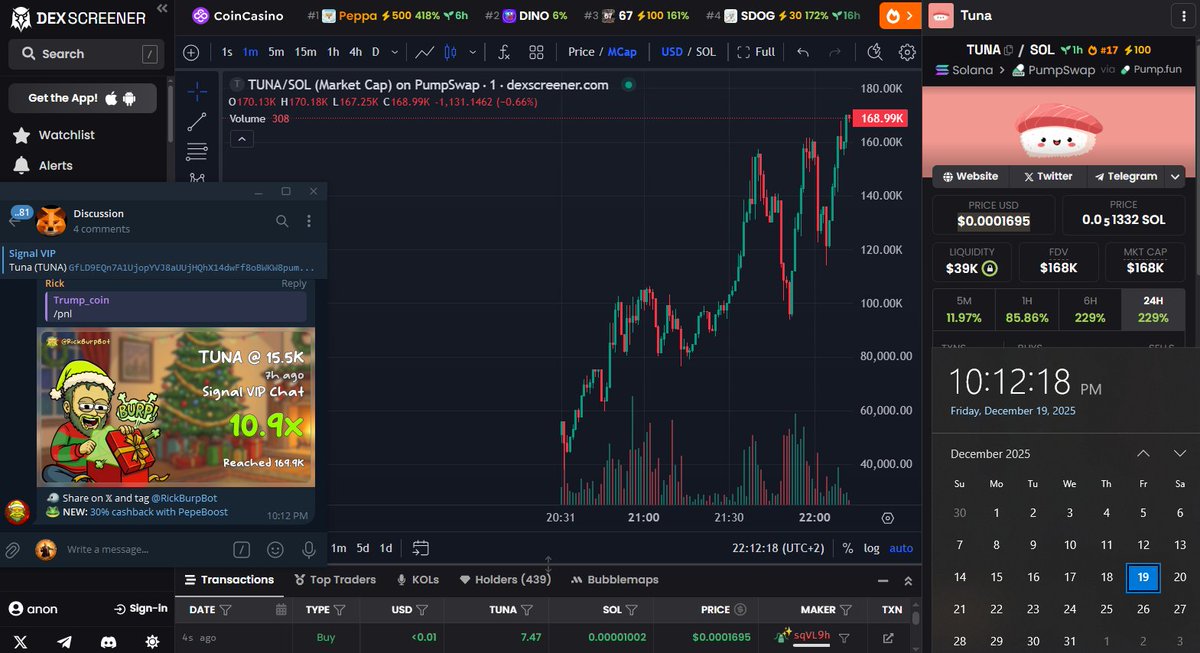
Task: Open the quick search magnifier on chart toolbar
Action: 875,52
